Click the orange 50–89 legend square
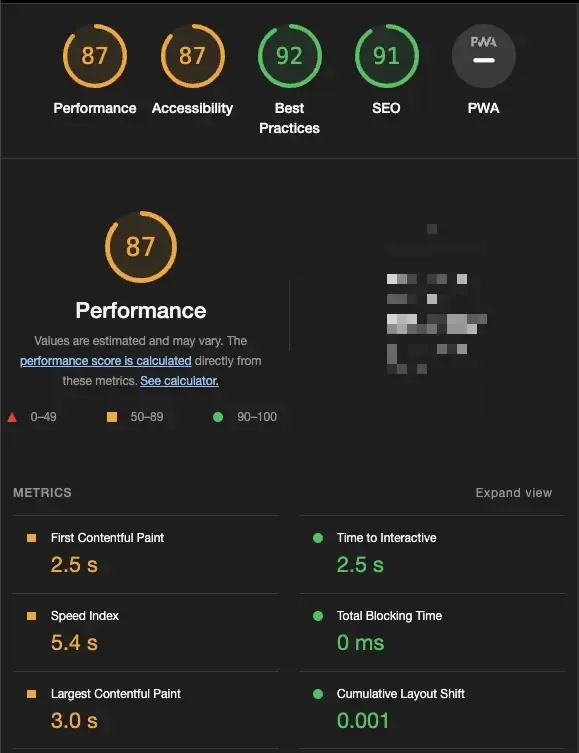The height and width of the screenshot is (753, 579). (x=112, y=417)
